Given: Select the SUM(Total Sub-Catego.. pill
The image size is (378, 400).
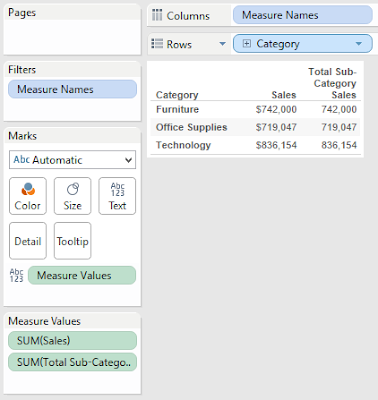Looking at the screenshot, I should [x=72, y=362].
